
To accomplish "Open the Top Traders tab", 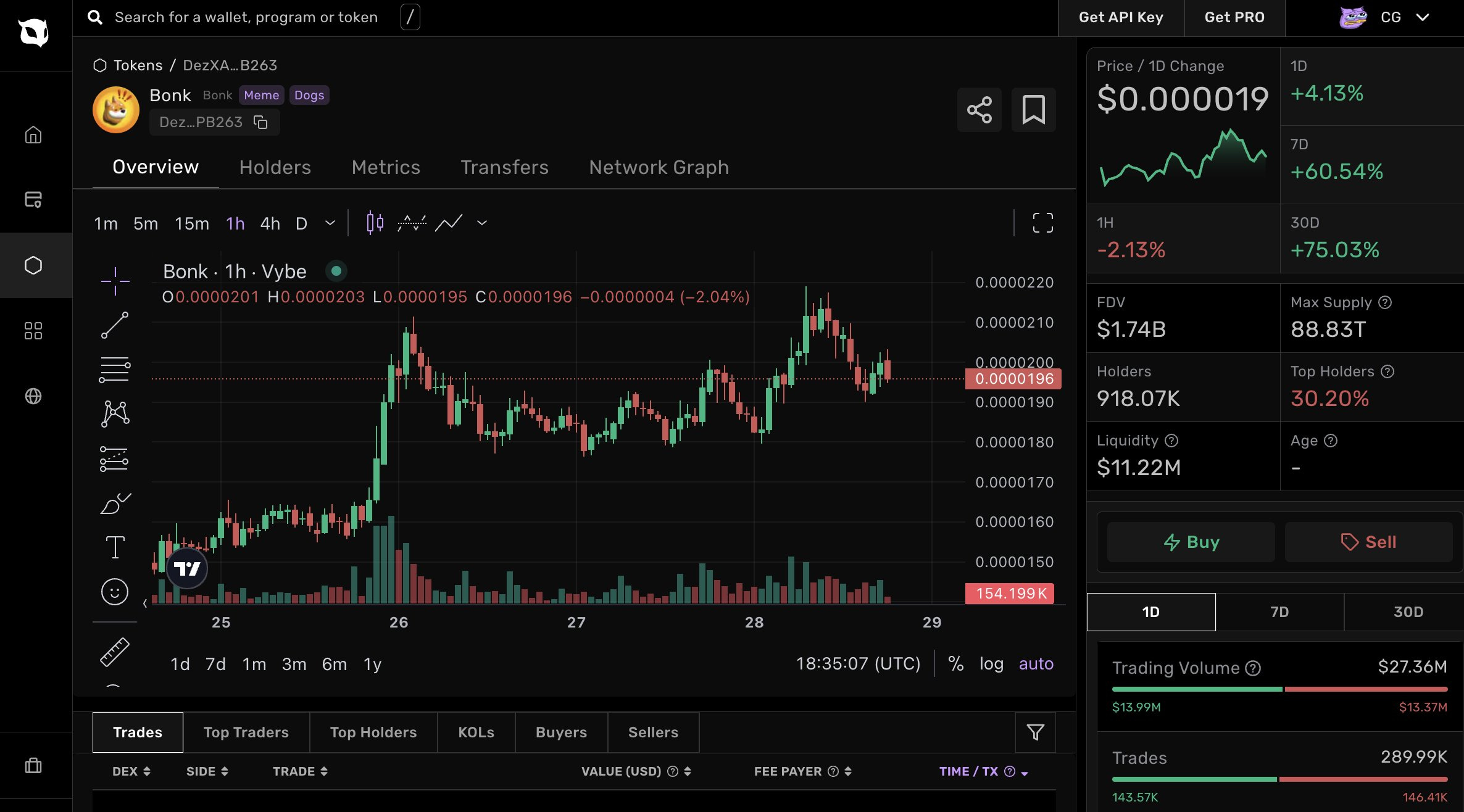I will click(x=246, y=732).
